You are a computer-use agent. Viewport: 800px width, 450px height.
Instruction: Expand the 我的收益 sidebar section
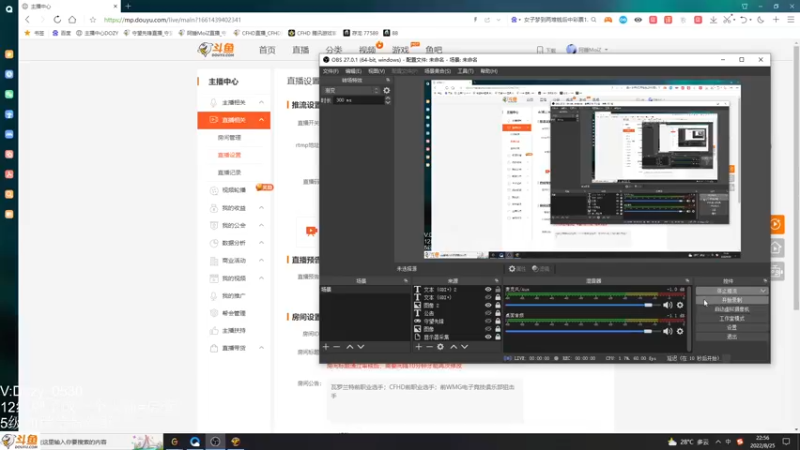tap(261, 208)
